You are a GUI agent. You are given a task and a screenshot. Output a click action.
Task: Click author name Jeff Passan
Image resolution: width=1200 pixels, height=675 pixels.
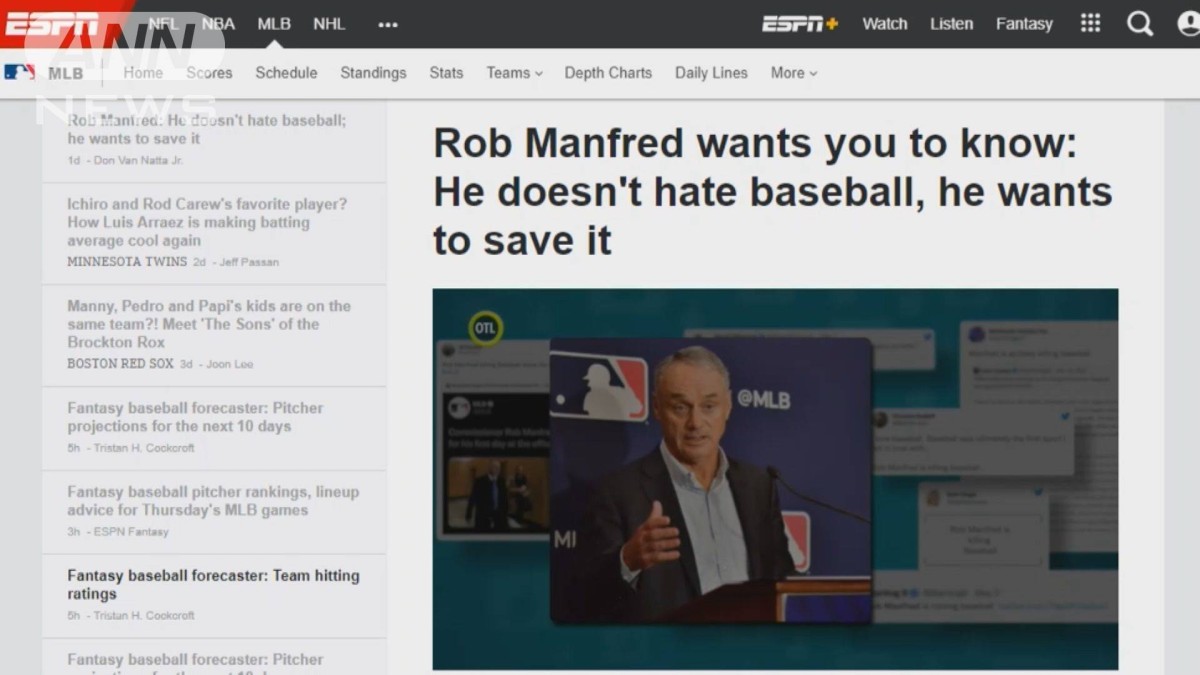[249, 262]
